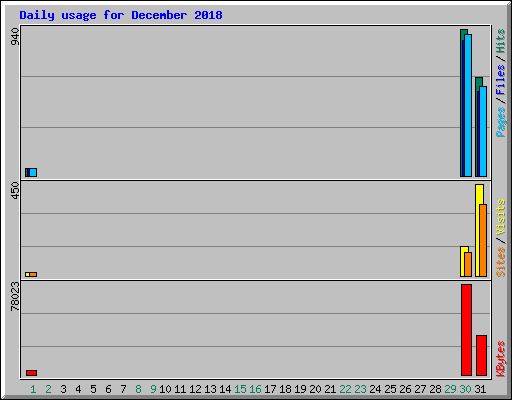Image resolution: width=512 pixels, height=400 pixels.
Task: Click day label 30 on the axis
Action: [465, 389]
